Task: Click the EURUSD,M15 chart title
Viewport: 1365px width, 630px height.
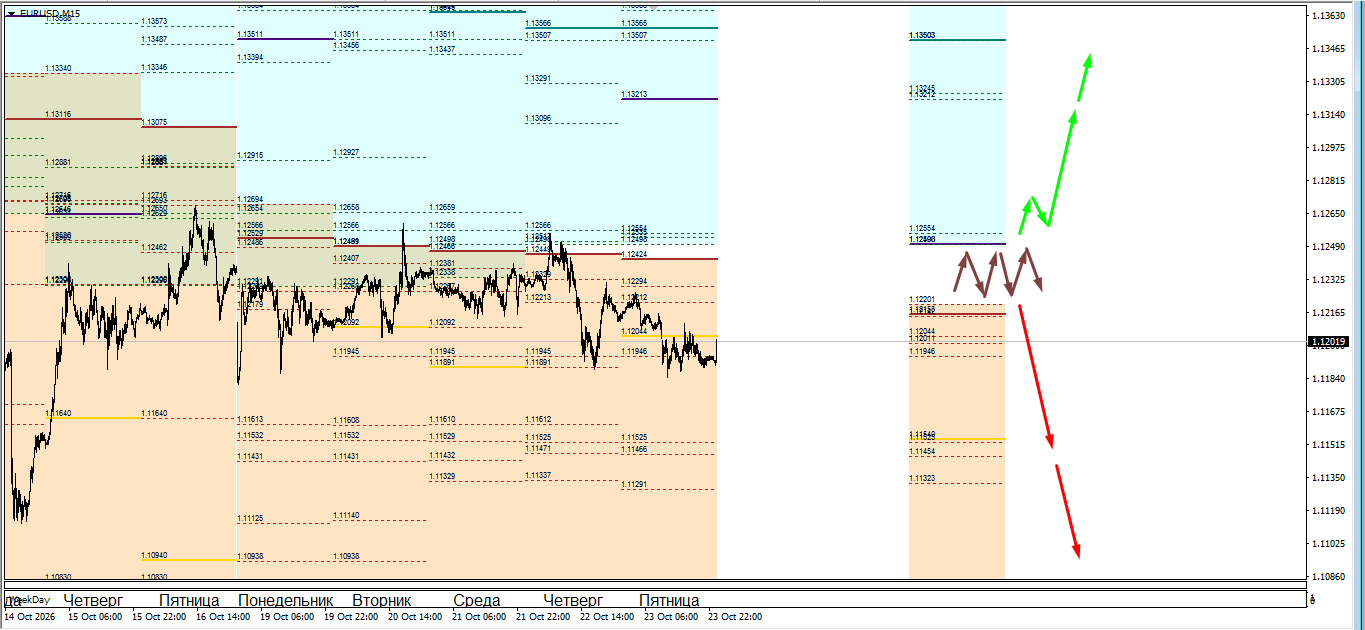Action: 50,14
